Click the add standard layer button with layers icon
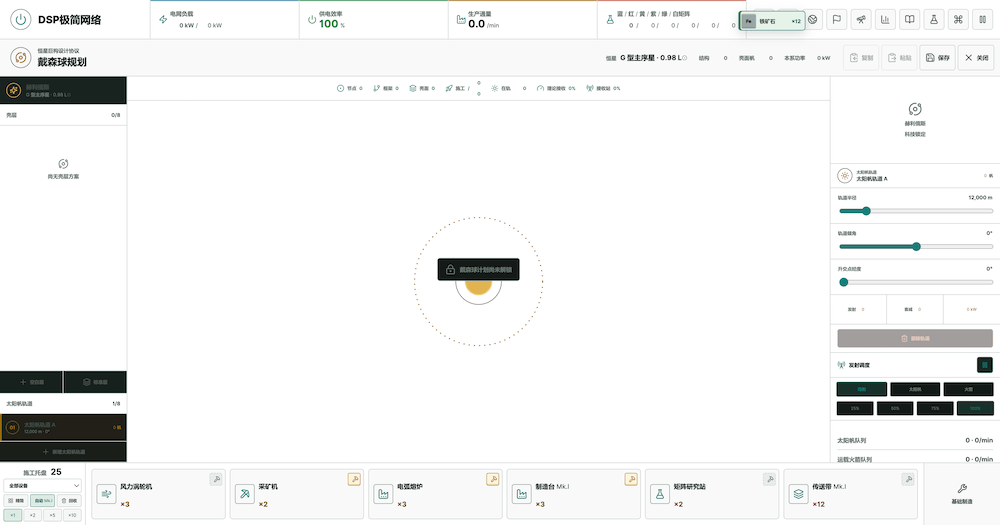Viewport: 1000px width, 525px height. [95, 382]
